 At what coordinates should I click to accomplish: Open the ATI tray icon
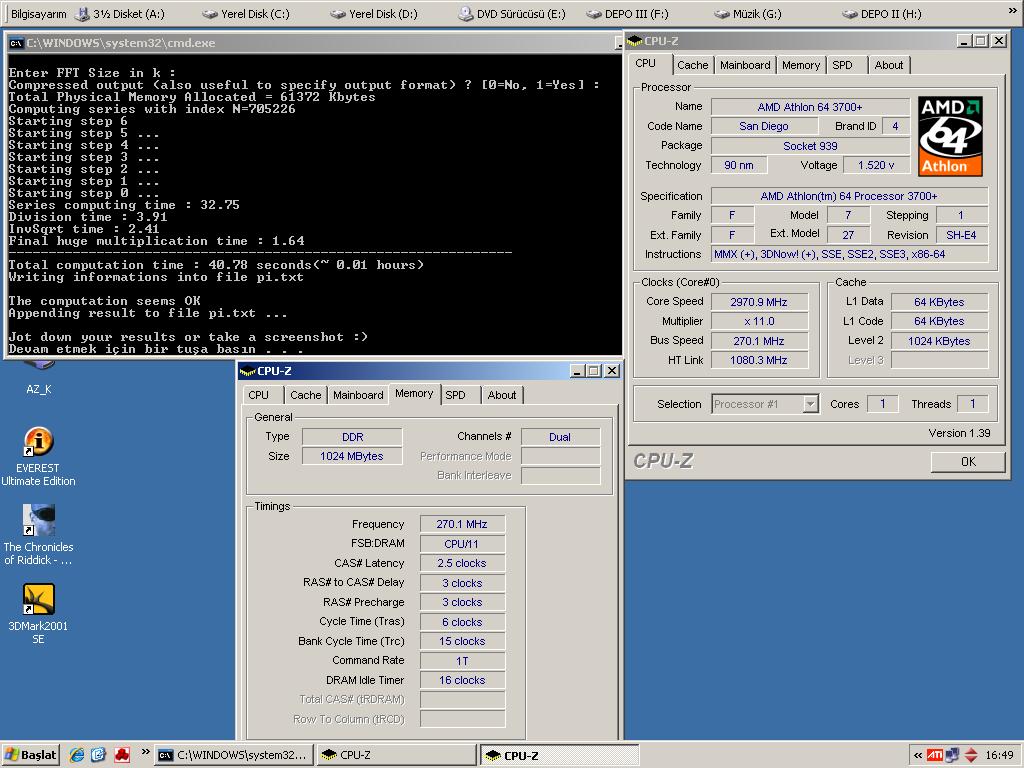[935, 756]
